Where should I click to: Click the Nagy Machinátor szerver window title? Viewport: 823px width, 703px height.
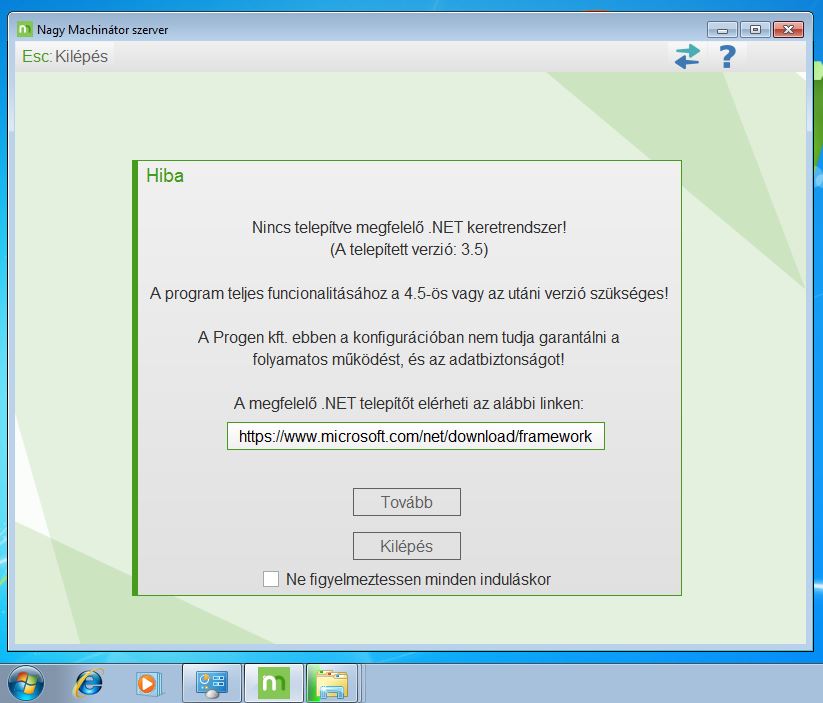[102, 30]
